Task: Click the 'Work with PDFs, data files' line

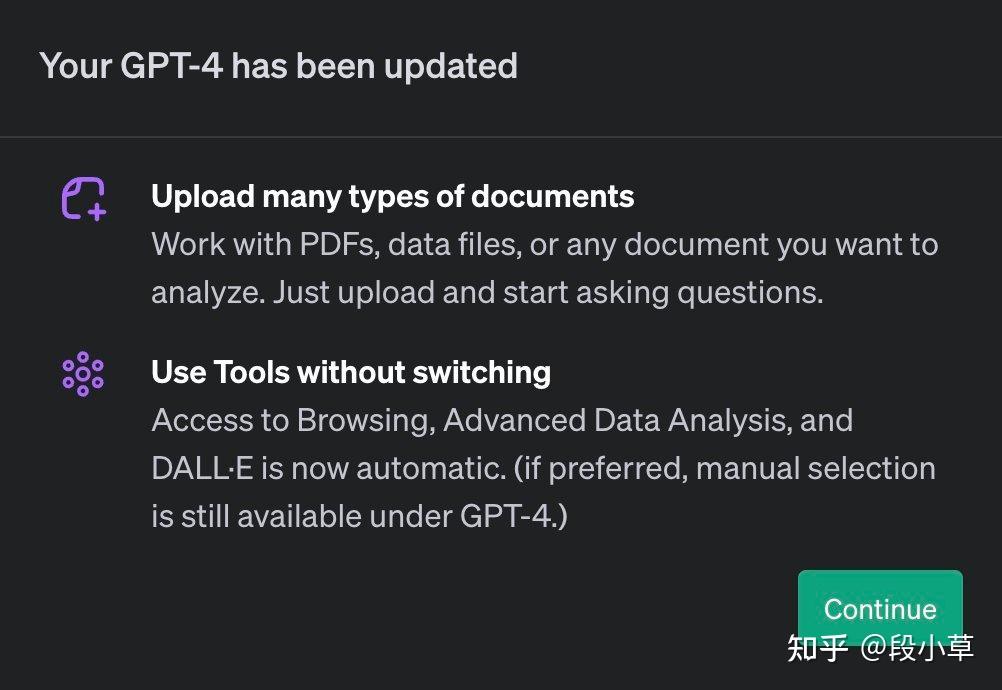Action: (544, 244)
